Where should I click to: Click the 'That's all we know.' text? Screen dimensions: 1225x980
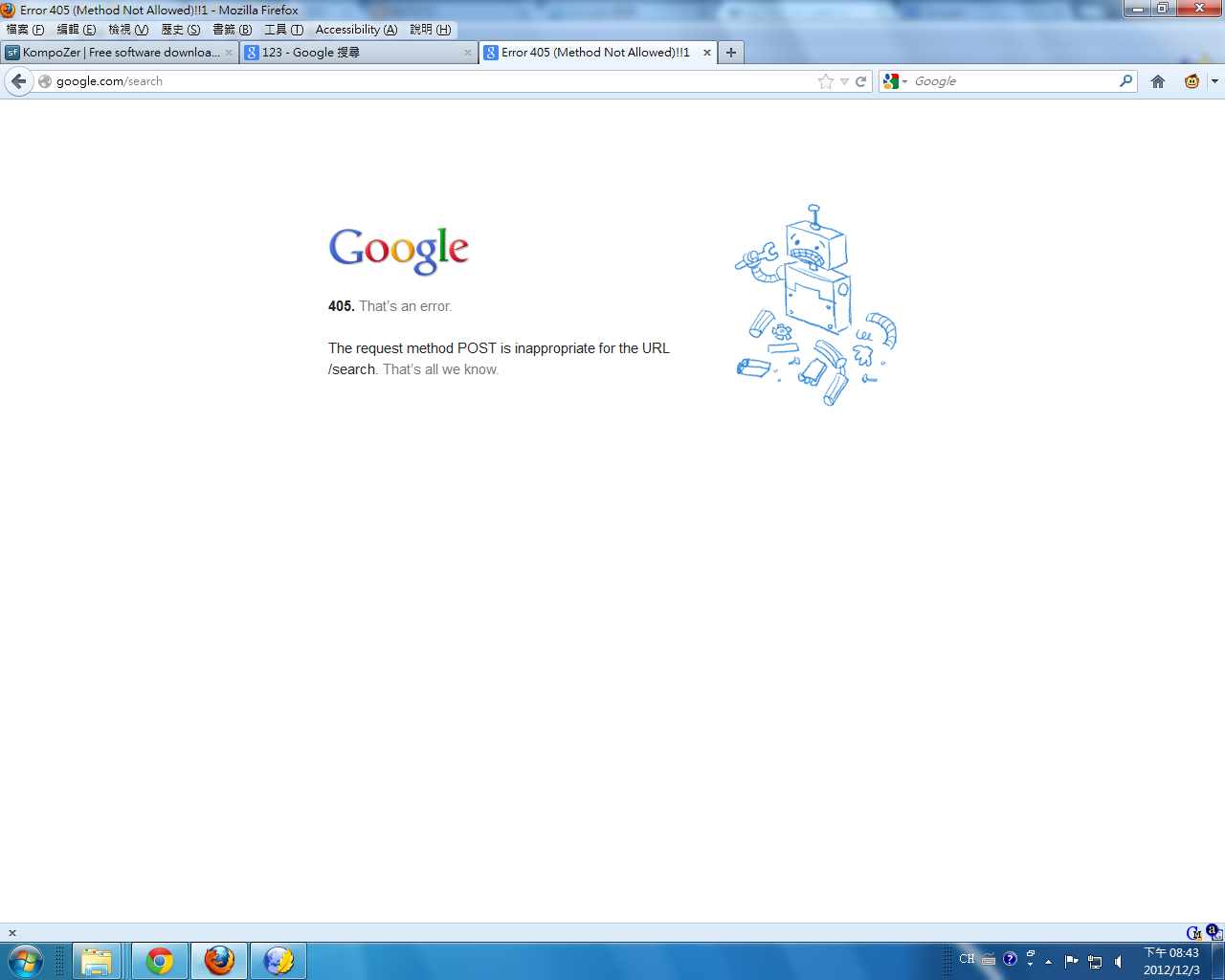coord(440,369)
